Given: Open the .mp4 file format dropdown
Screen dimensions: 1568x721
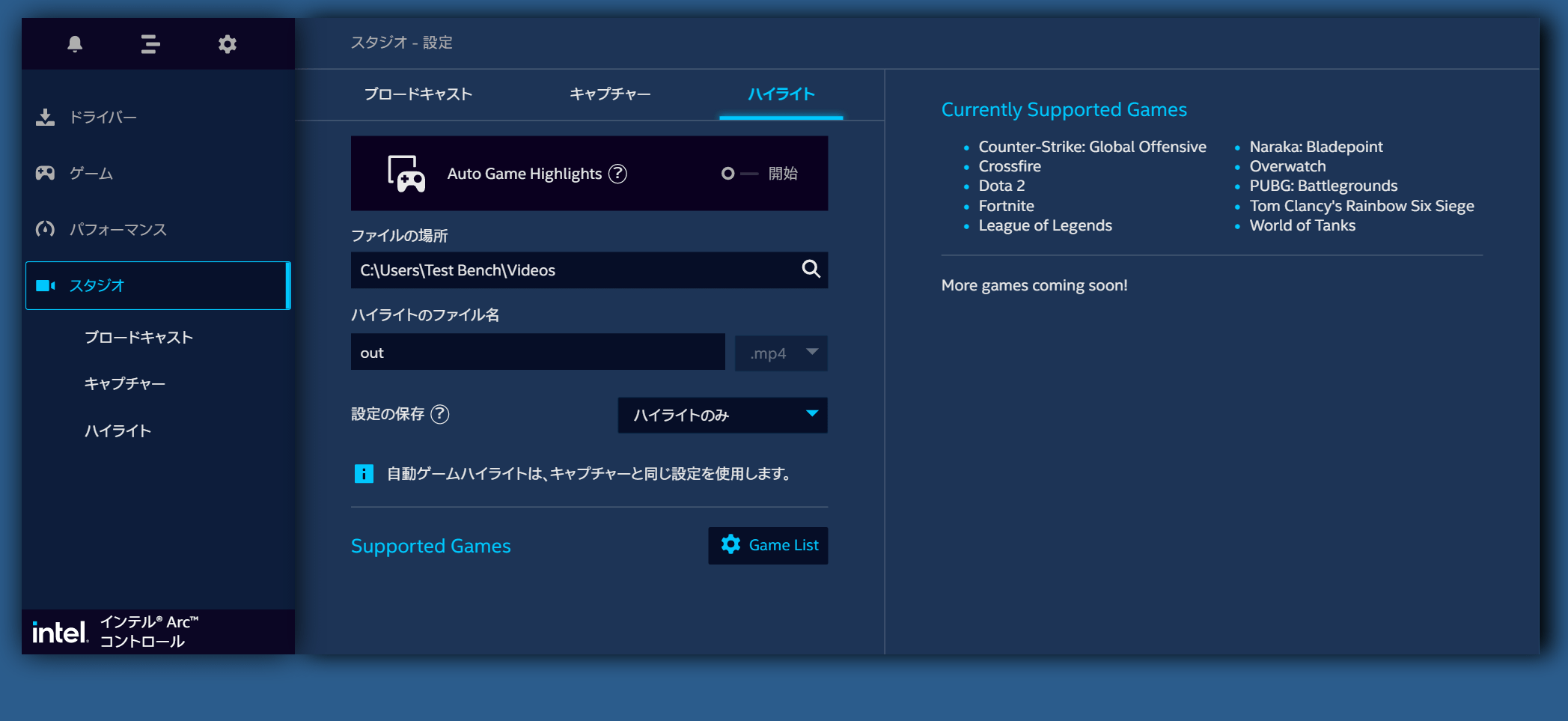Looking at the screenshot, I should pyautogui.click(x=781, y=353).
